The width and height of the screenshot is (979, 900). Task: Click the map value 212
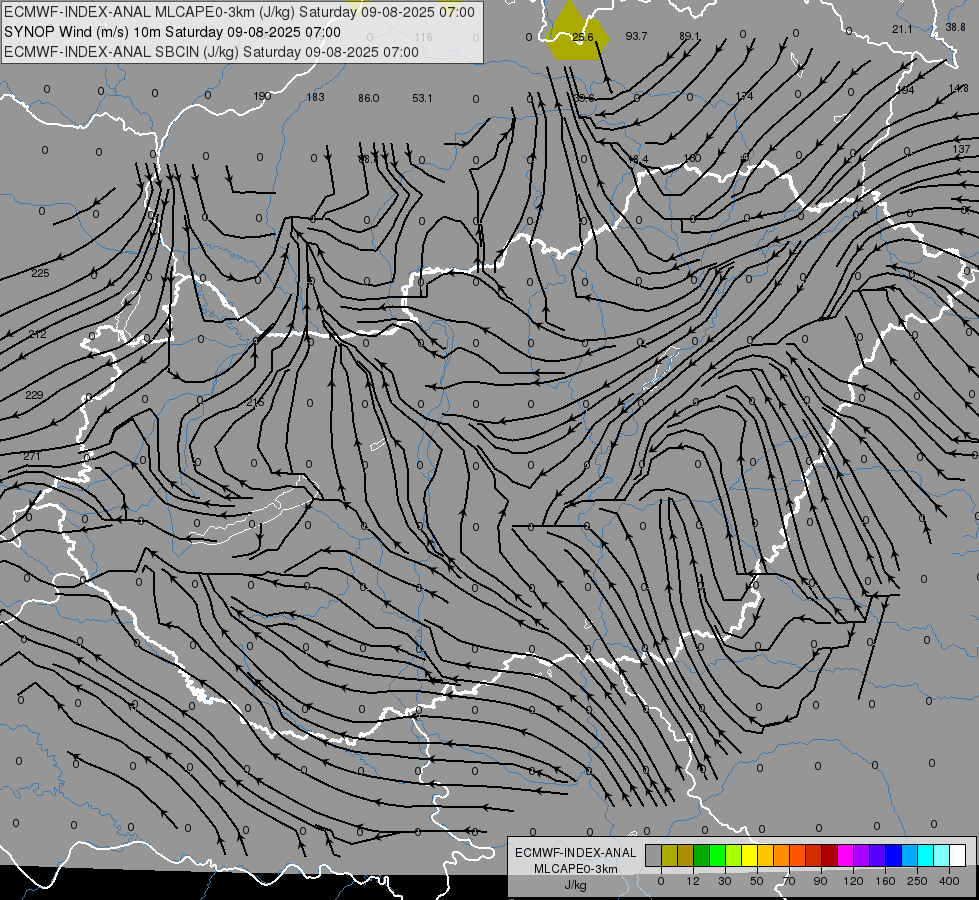[37, 334]
